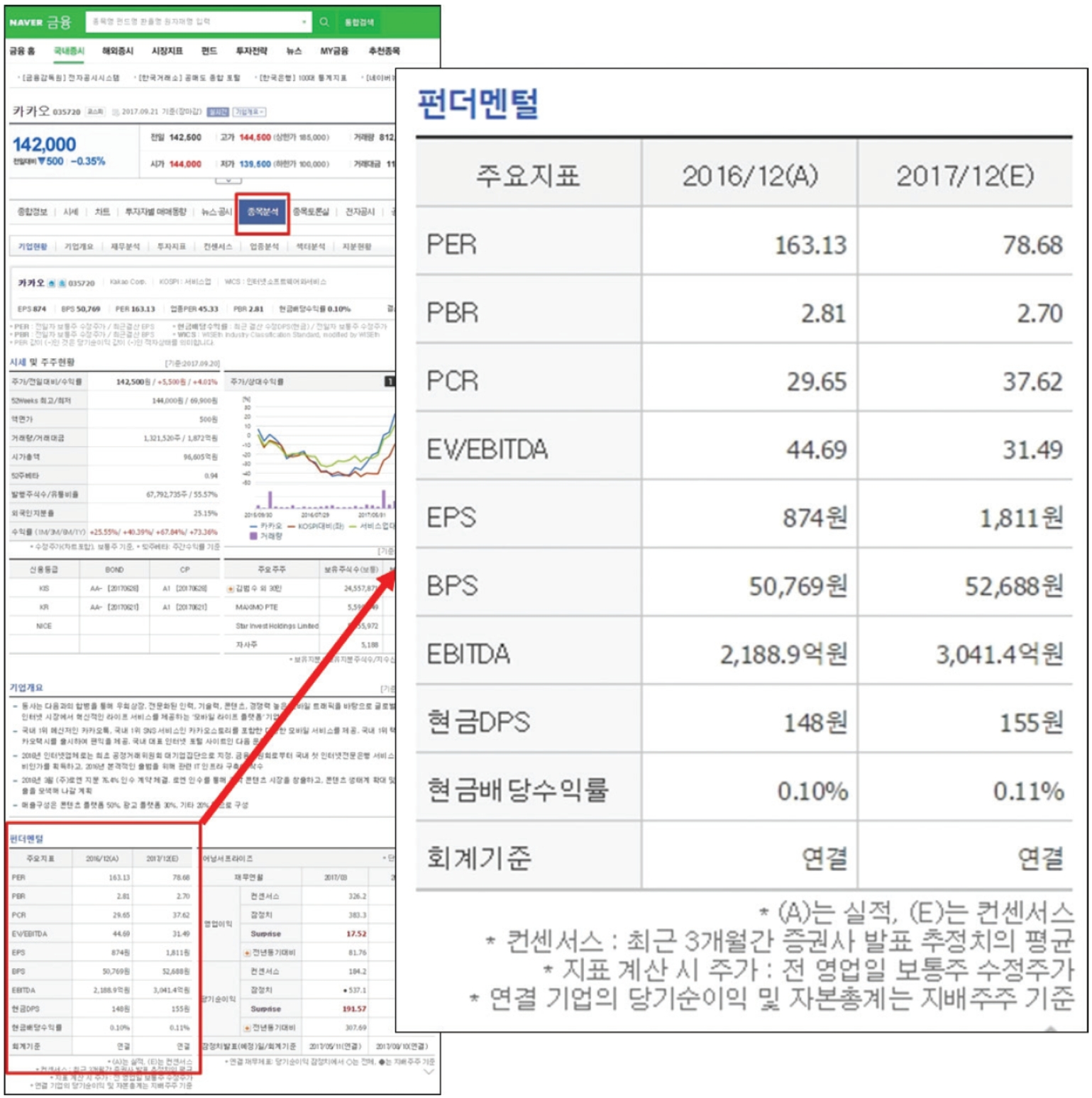Switch to the 종목토론실 tab
1092x1098 pixels.
pos(311,212)
